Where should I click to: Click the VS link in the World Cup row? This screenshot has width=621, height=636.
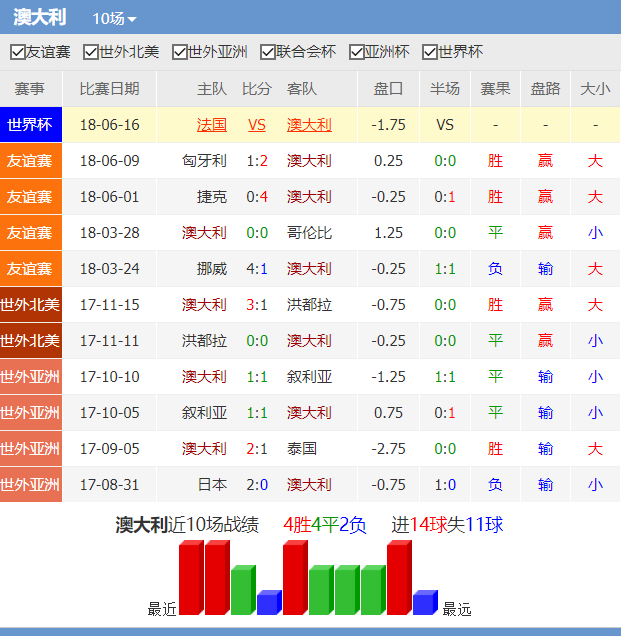click(257, 125)
